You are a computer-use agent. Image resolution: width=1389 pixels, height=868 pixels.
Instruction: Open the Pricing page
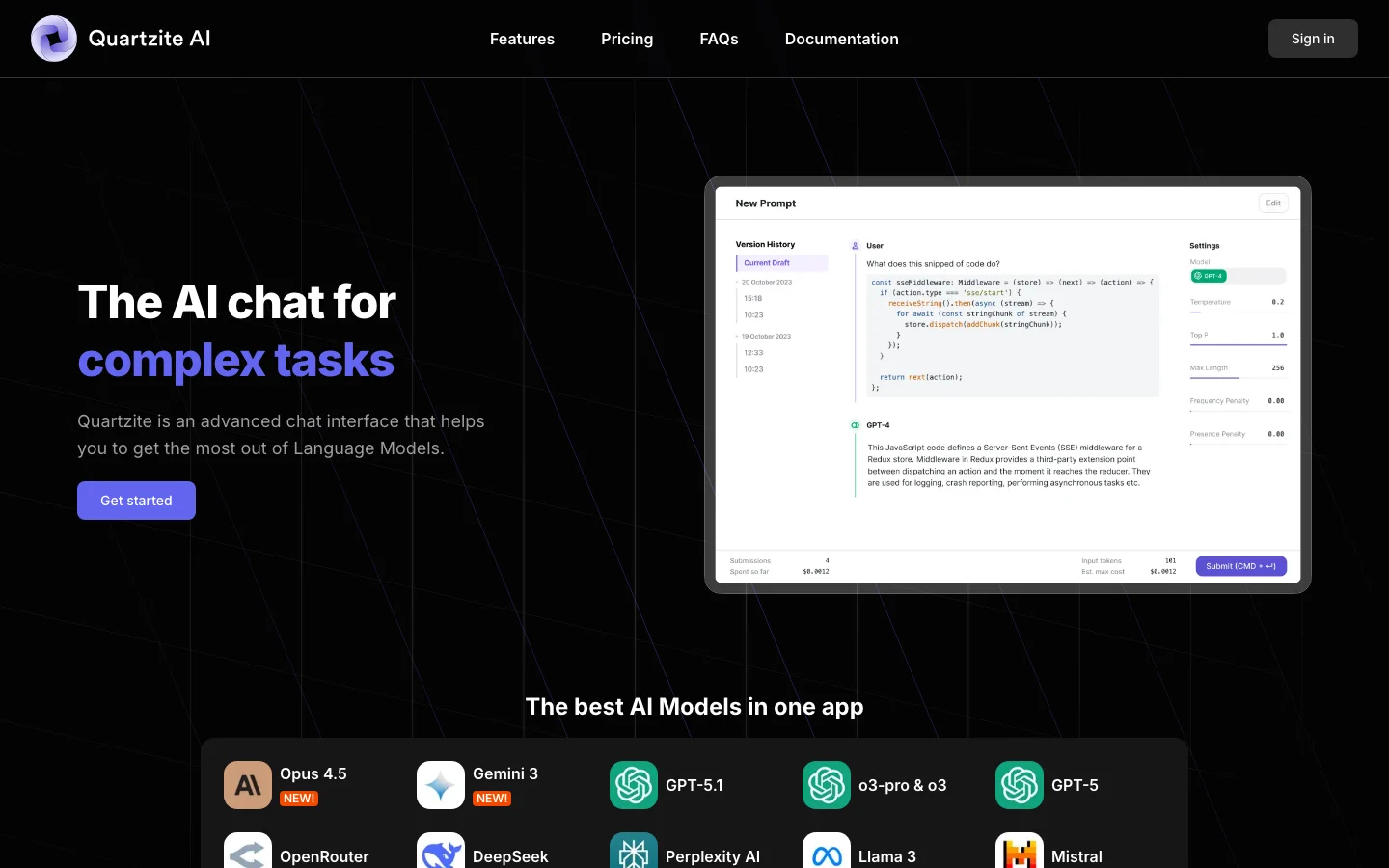pyautogui.click(x=627, y=39)
